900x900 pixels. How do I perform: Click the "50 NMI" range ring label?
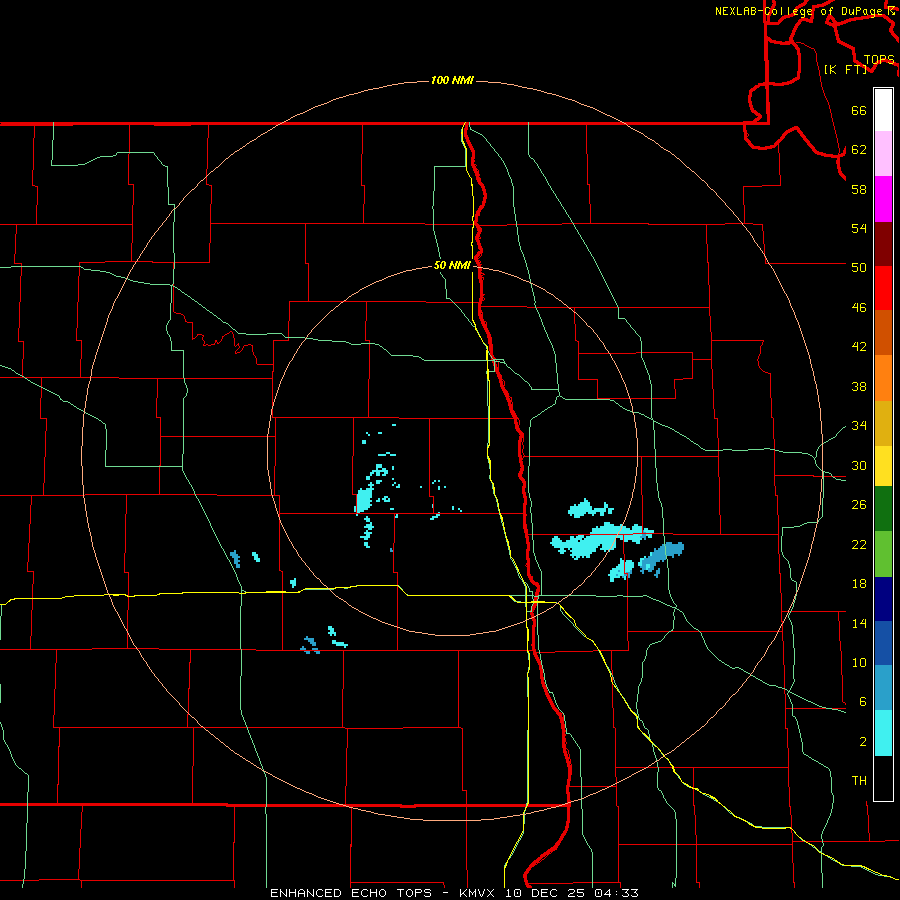point(452,265)
